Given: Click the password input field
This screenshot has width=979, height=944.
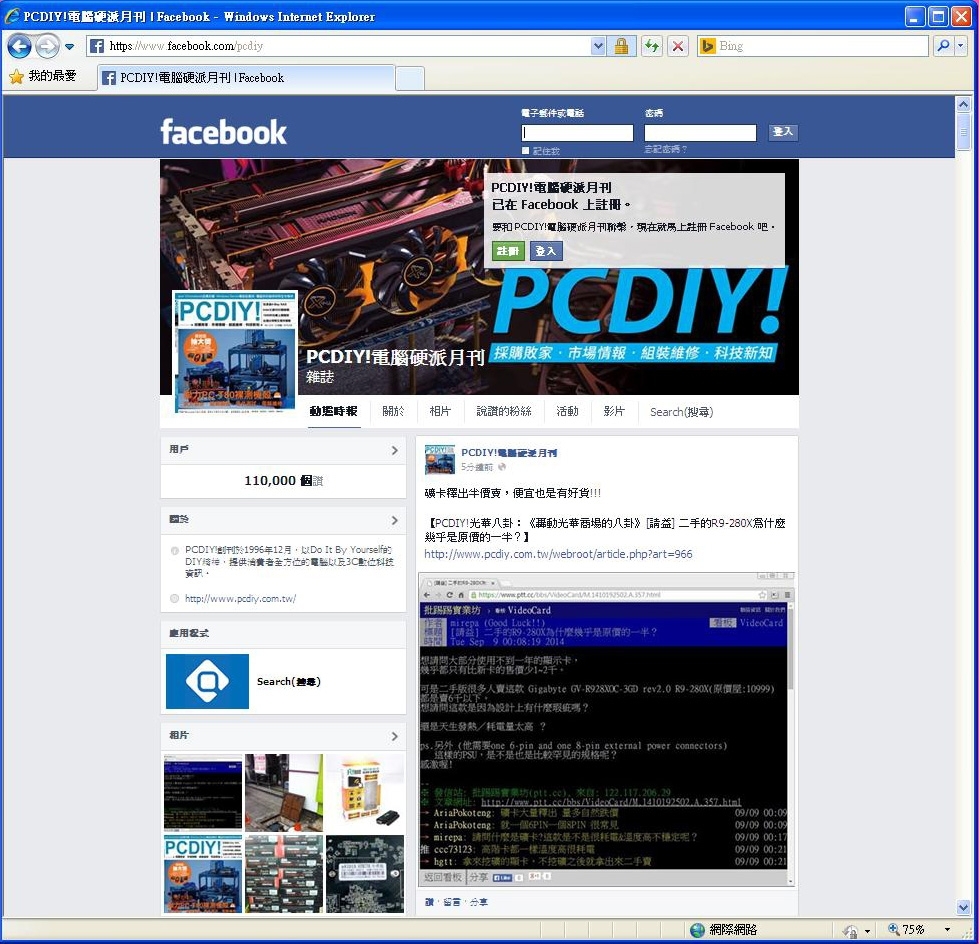Looking at the screenshot, I should pyautogui.click(x=700, y=132).
